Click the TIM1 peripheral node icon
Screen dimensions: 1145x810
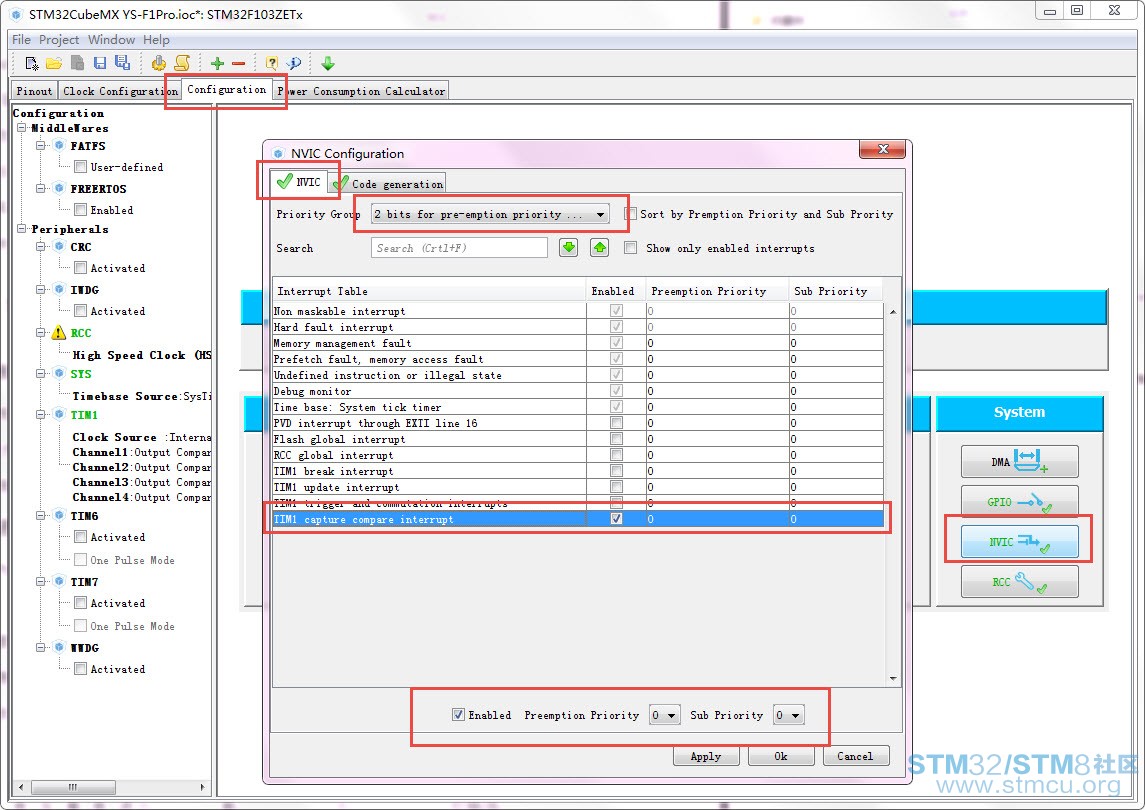pos(60,415)
